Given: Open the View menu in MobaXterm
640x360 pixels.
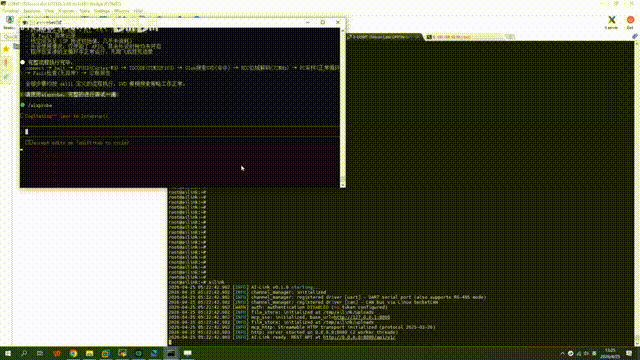Looking at the screenshot, I should (x=49, y=11).
